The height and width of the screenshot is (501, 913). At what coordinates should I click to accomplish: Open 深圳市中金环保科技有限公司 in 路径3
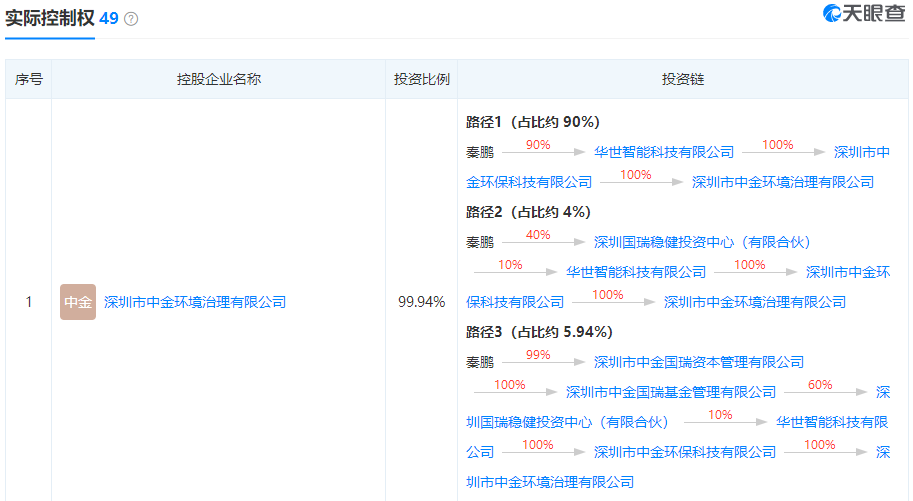(685, 452)
